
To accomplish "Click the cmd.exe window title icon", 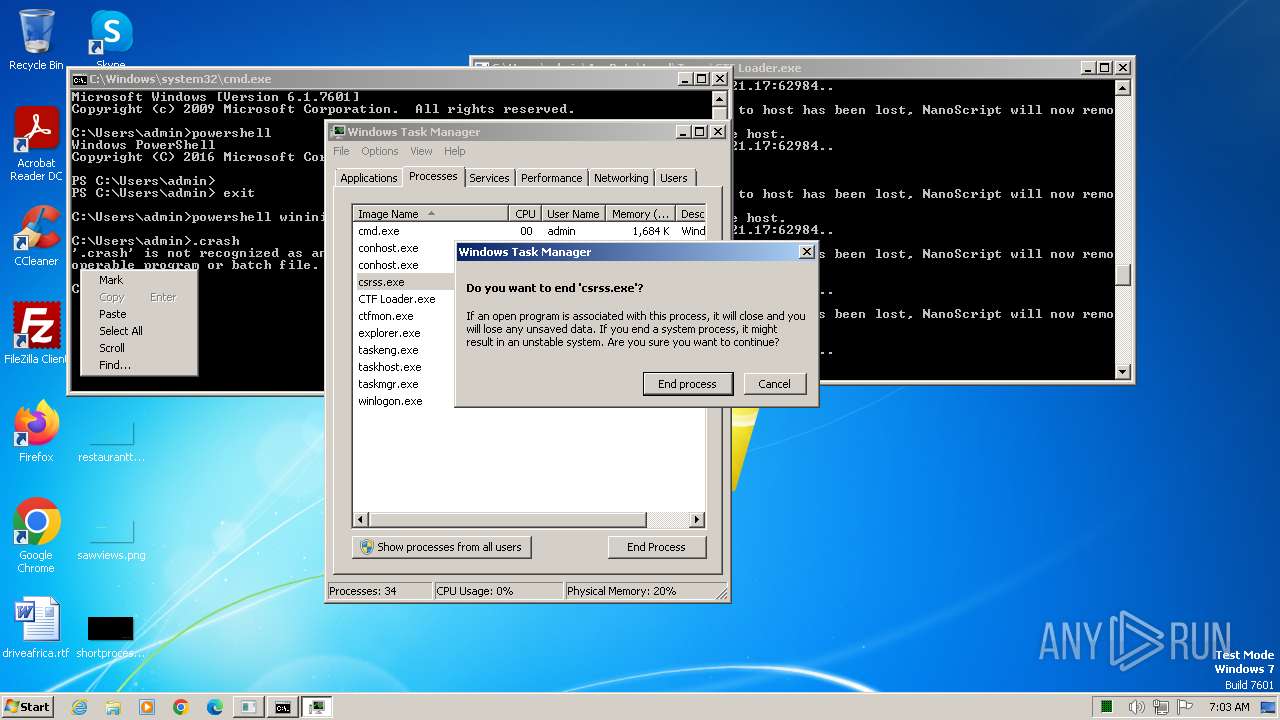I will click(x=79, y=79).
